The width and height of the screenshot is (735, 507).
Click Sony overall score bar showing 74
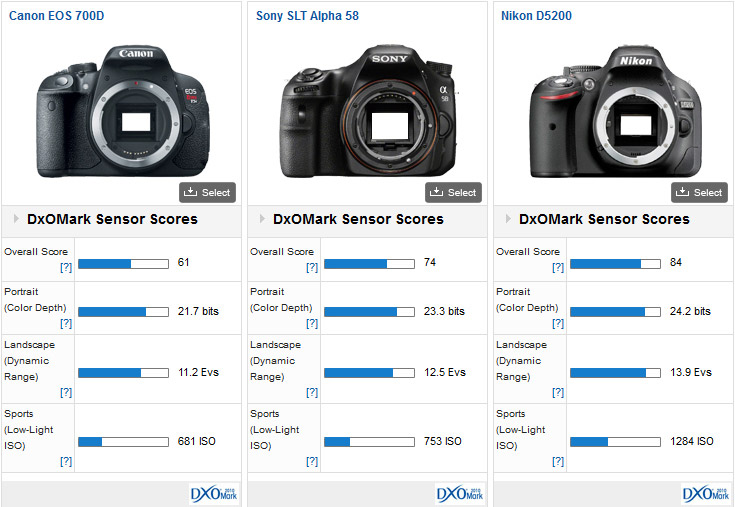369,264
